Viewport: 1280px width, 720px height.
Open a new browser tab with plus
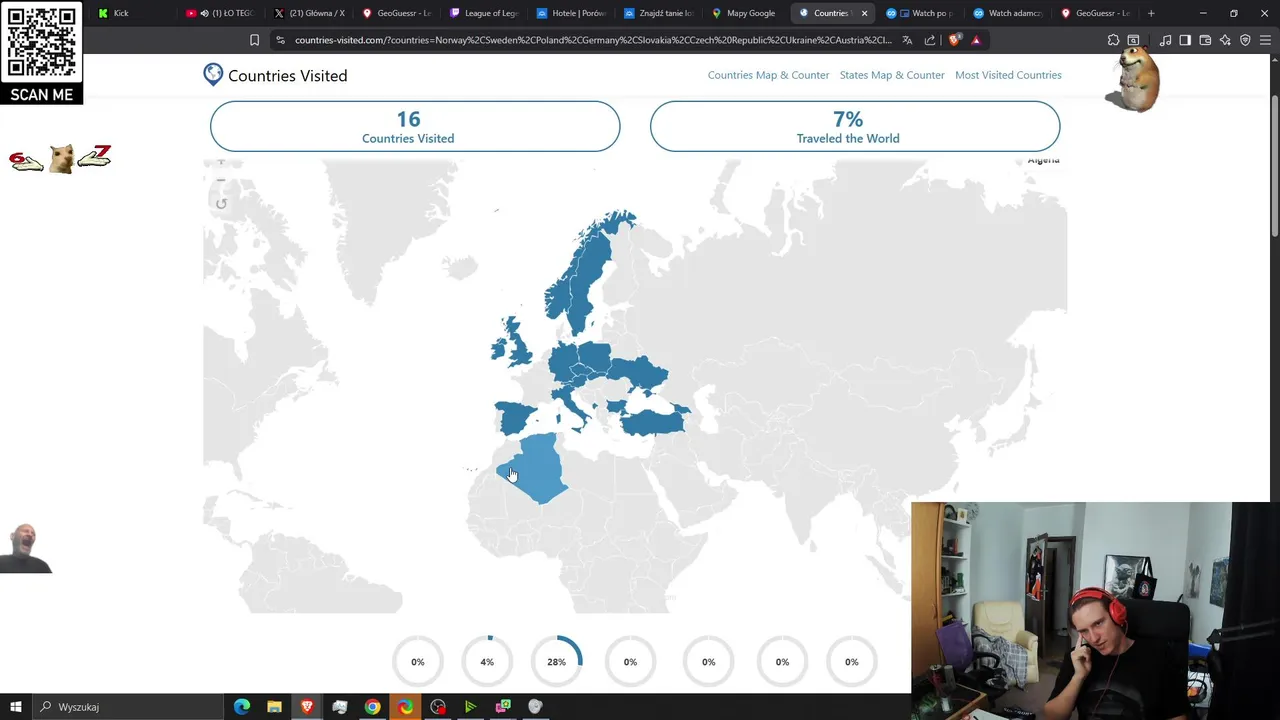click(x=1151, y=13)
